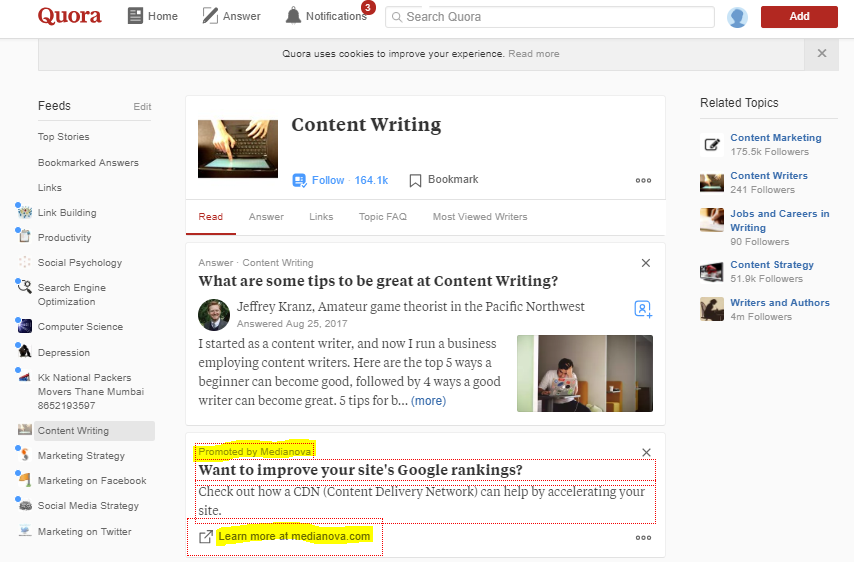Focus the Search Quora field
This screenshot has width=854, height=562.
tap(550, 17)
